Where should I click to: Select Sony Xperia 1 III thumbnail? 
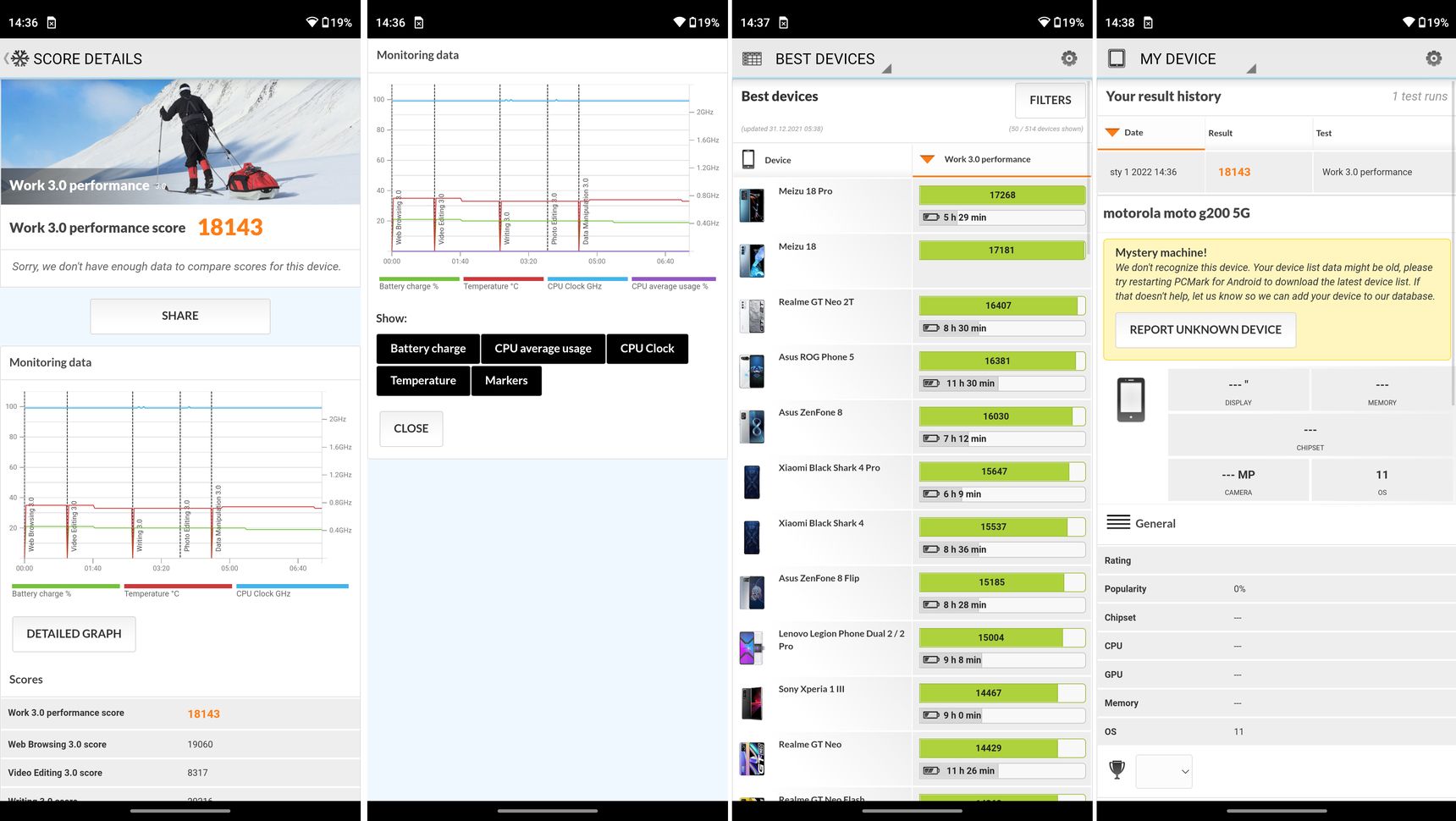pos(752,703)
